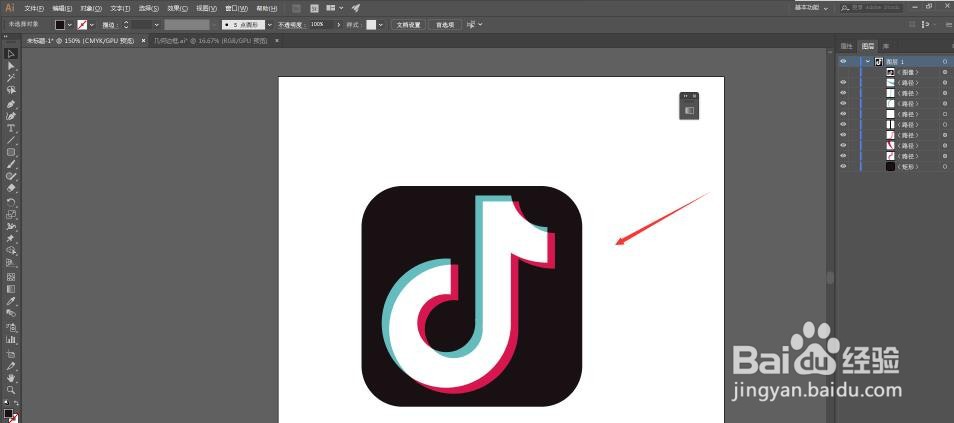This screenshot has height=423, width=954.
Task: Click target circle of <矩形> item
Action: pyautogui.click(x=945, y=167)
